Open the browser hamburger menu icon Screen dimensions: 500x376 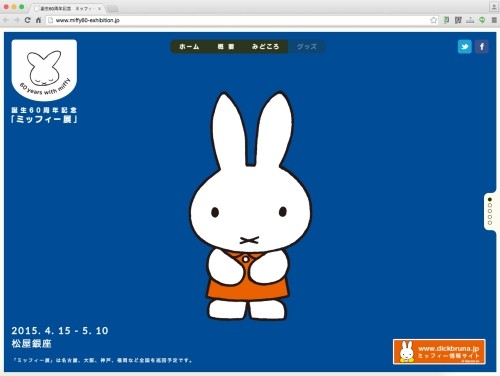point(494,20)
